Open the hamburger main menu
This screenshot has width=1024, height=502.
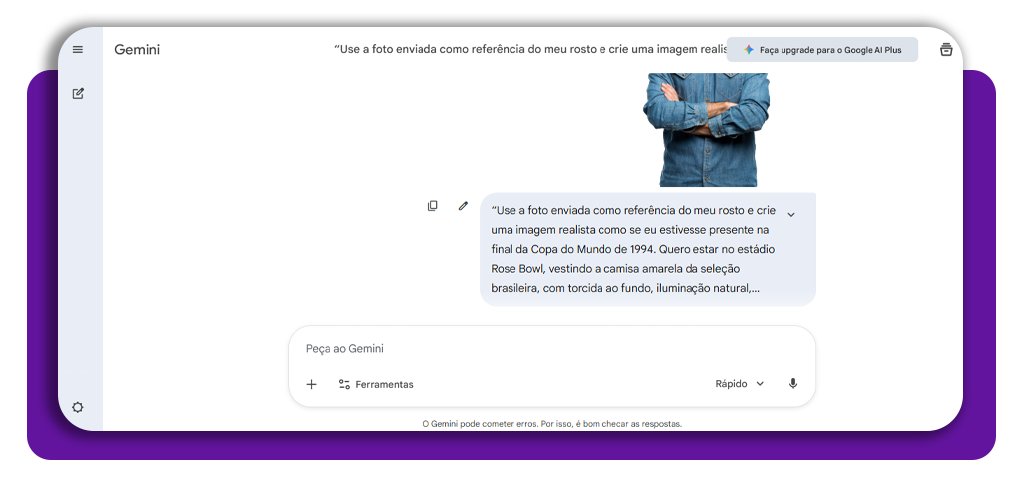click(78, 50)
